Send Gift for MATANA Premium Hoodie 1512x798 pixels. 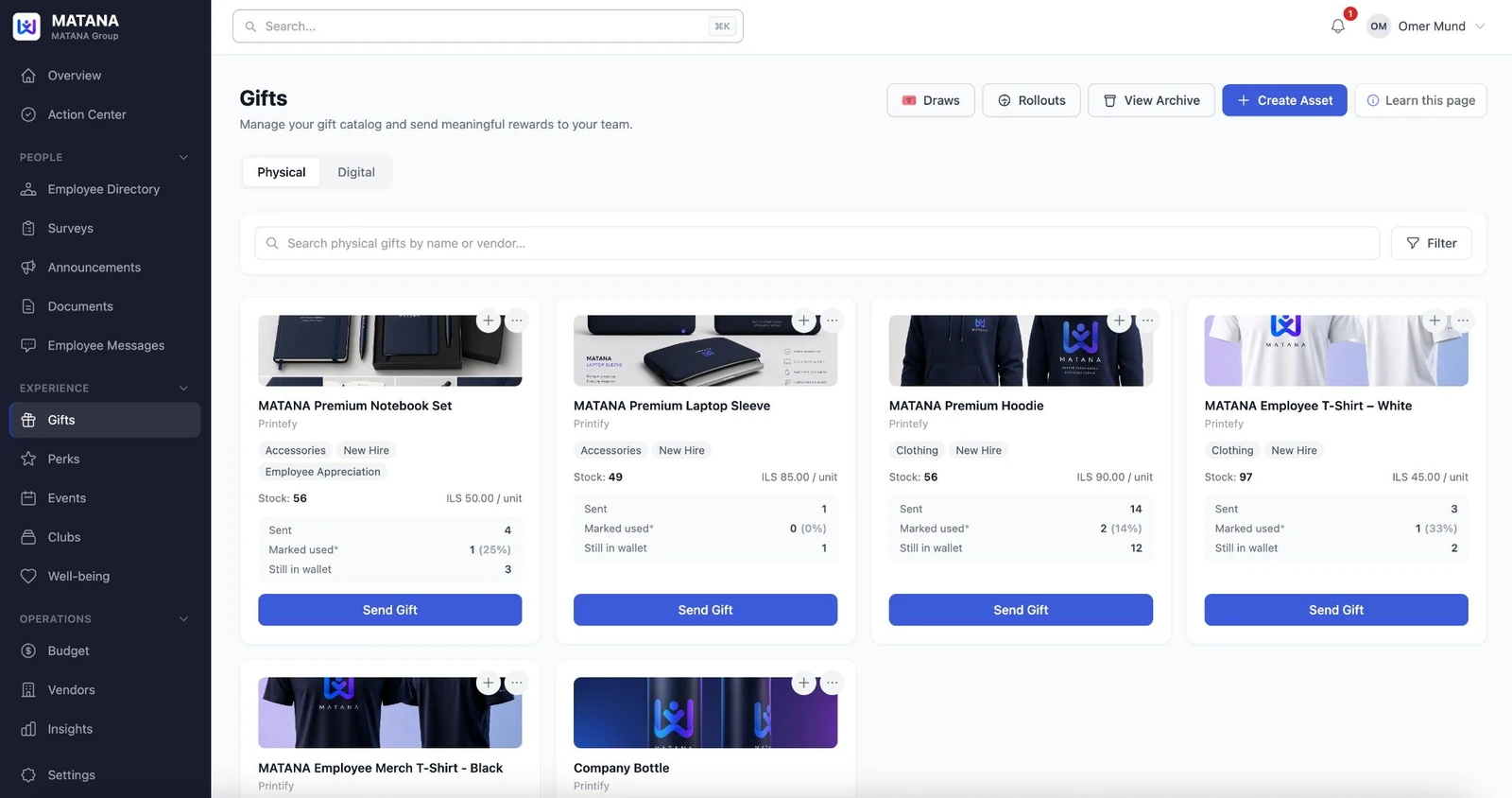(x=1021, y=610)
